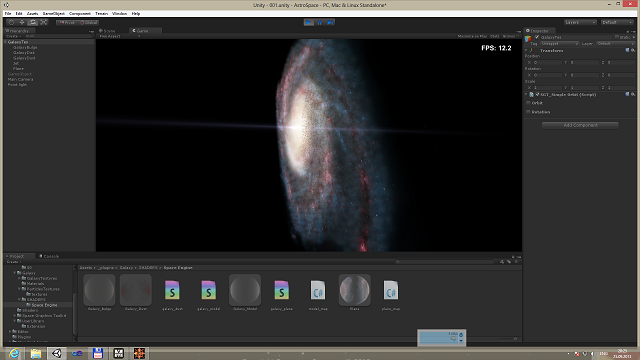Select Main Camera in Hierarchy
The image size is (640, 360).
20,79
